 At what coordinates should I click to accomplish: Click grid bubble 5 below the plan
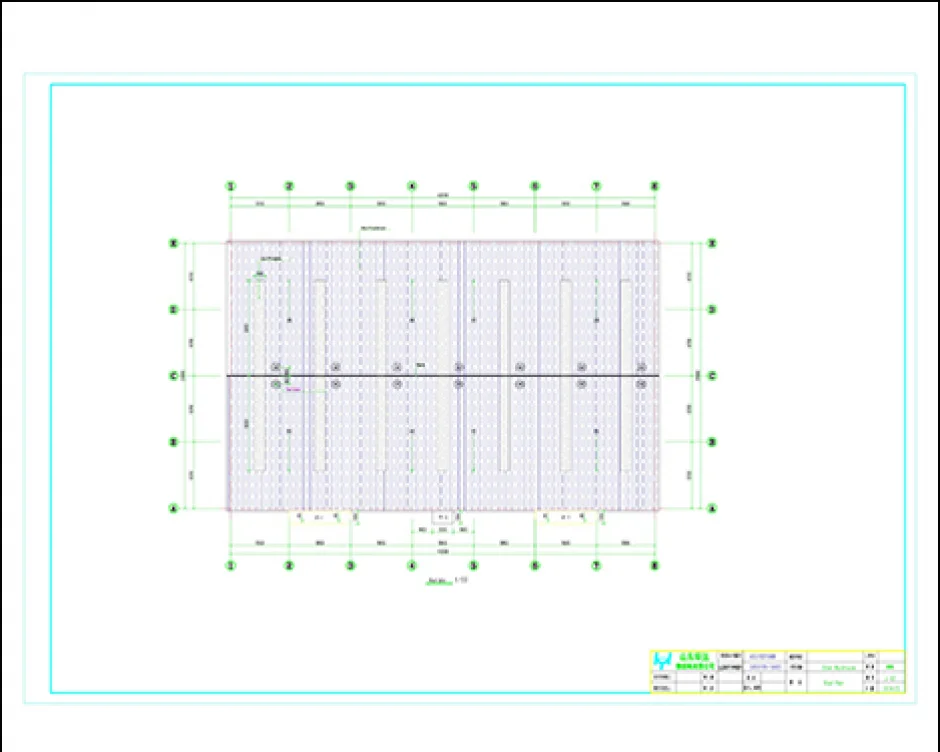473,565
